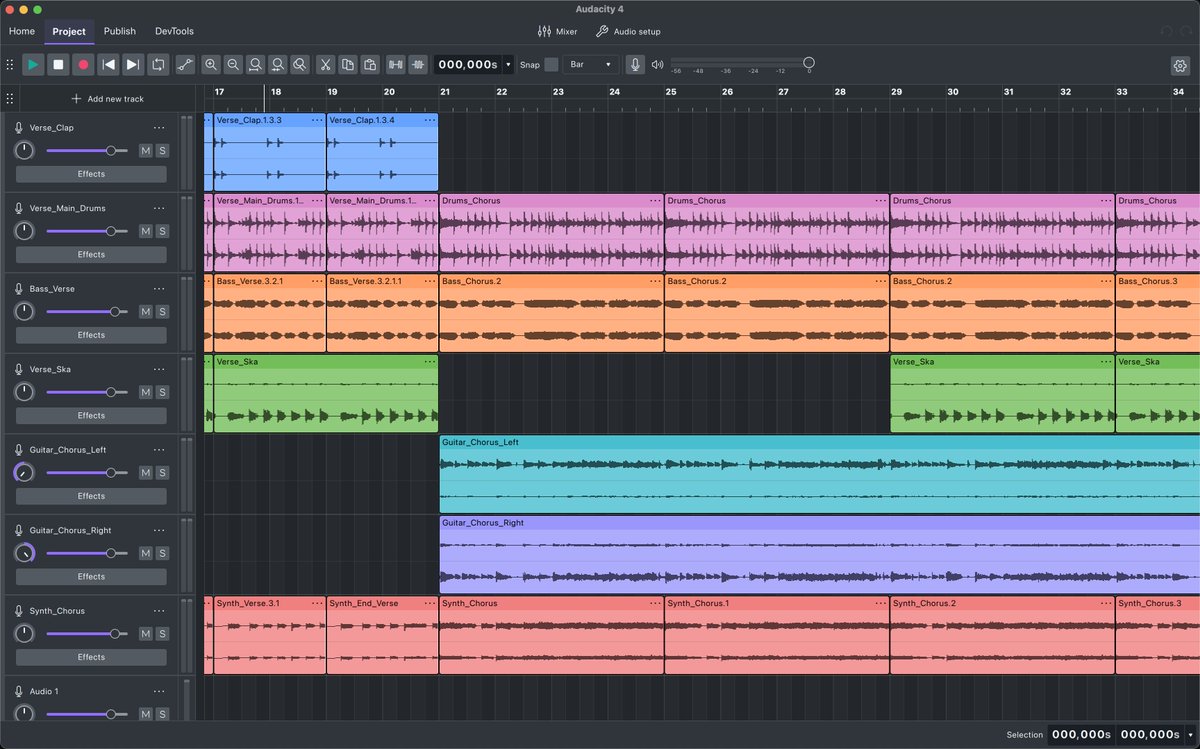
Task: Click the Copy icon in the toolbar
Action: pyautogui.click(x=347, y=64)
